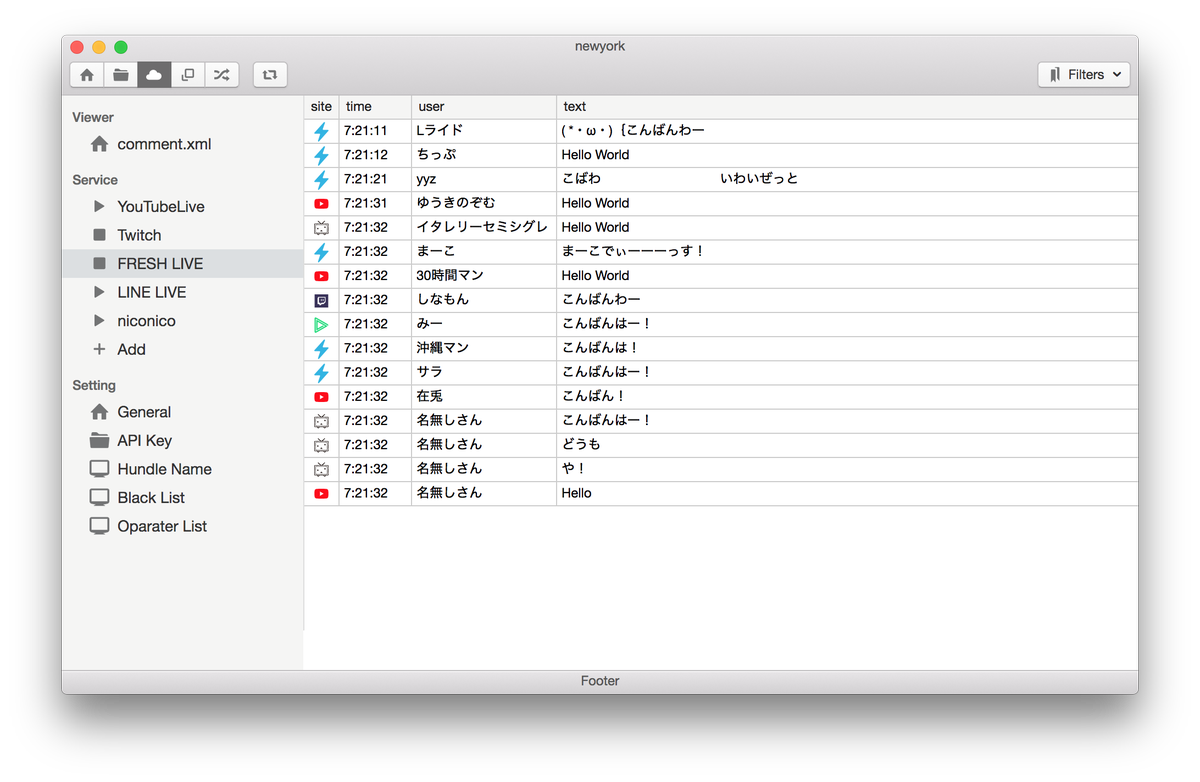Sort by the text column header
1200x782 pixels.
(x=847, y=107)
